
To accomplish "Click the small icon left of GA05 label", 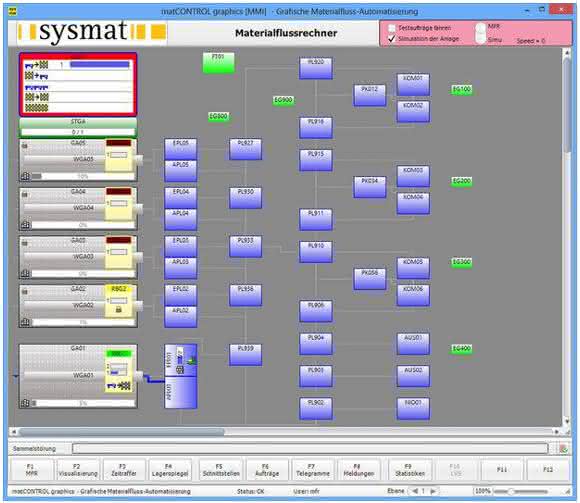I will 25,145.
